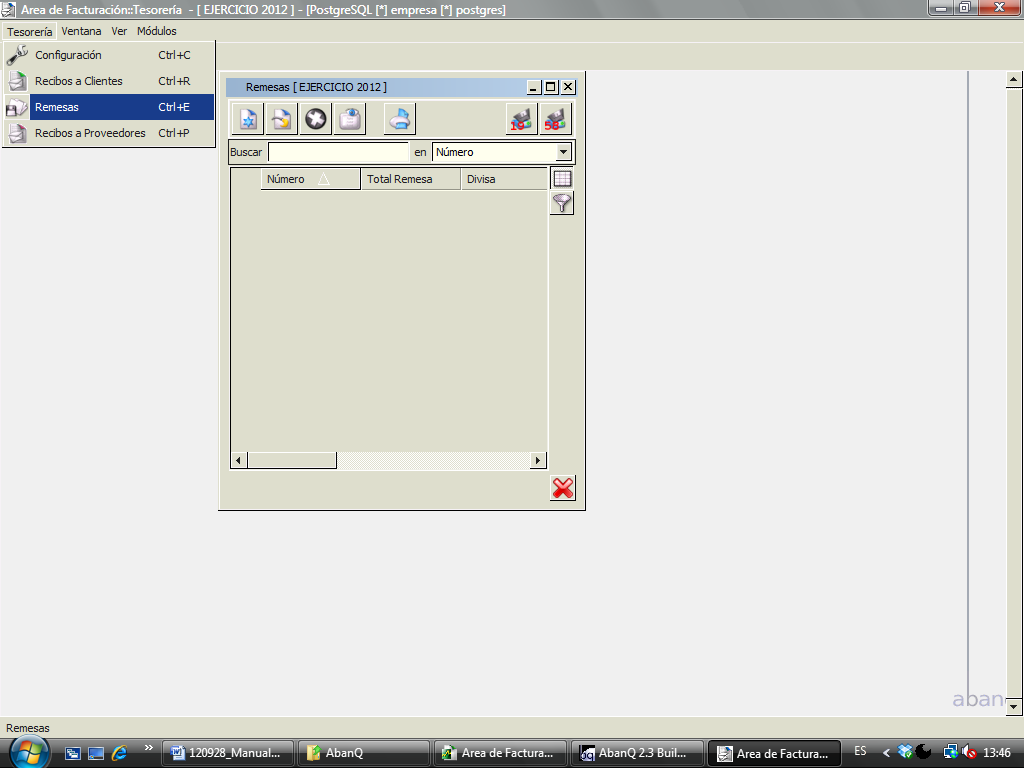The width and height of the screenshot is (1024, 768).
Task: Open the Número search field dropdown
Action: point(563,152)
